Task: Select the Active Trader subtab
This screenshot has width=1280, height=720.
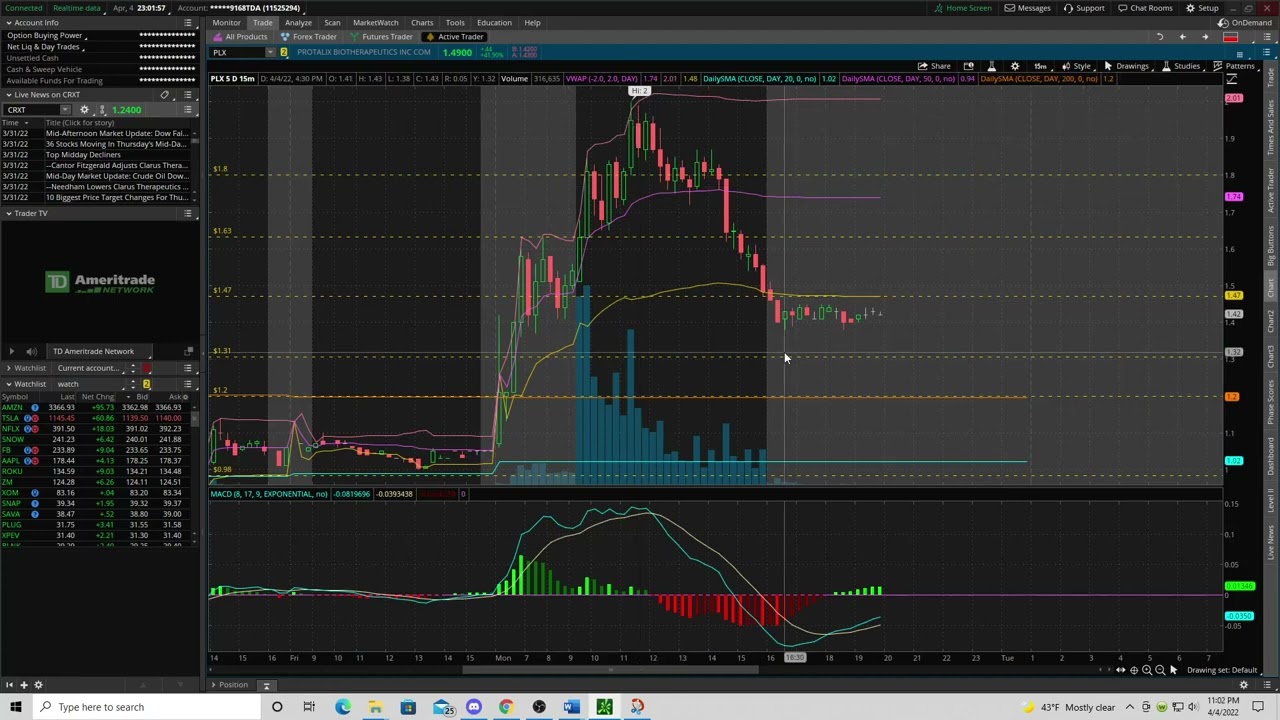Action: pyautogui.click(x=454, y=37)
